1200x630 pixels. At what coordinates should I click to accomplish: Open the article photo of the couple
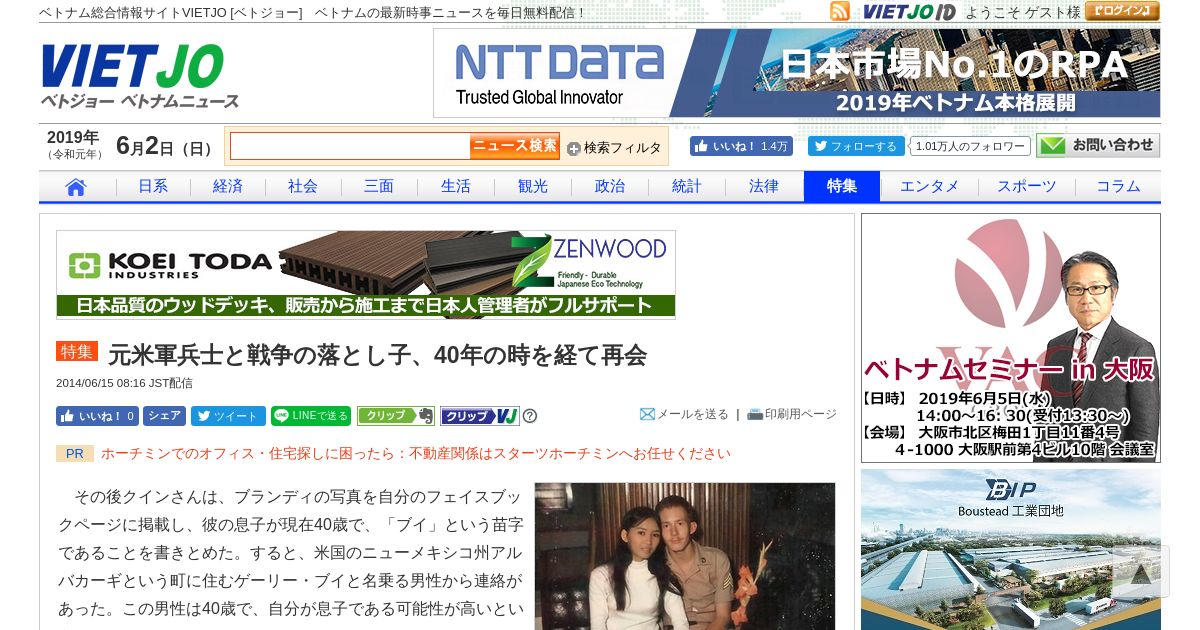click(x=685, y=556)
